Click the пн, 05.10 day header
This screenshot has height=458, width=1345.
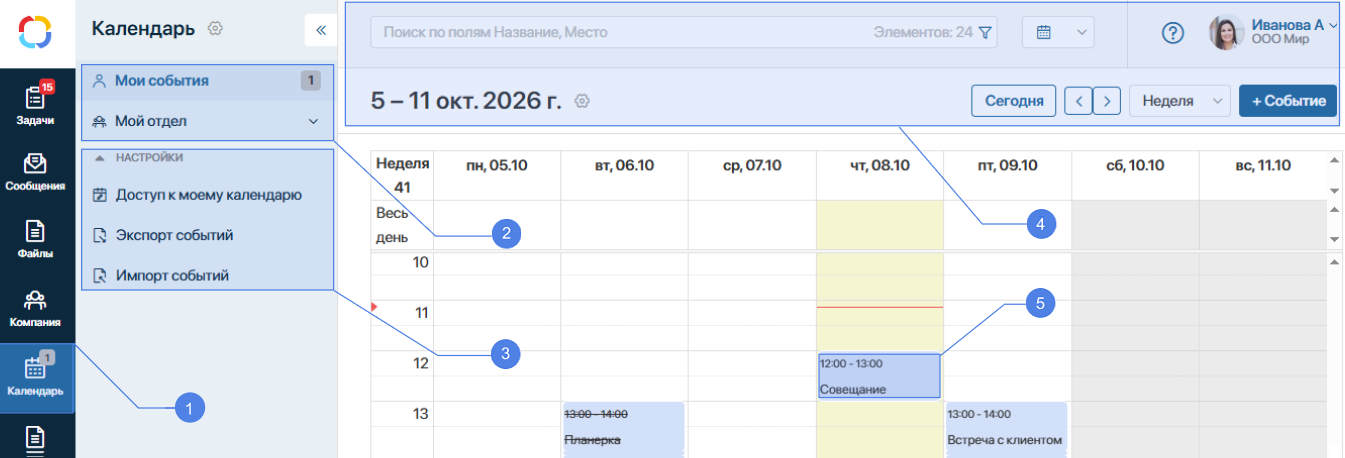(x=496, y=165)
